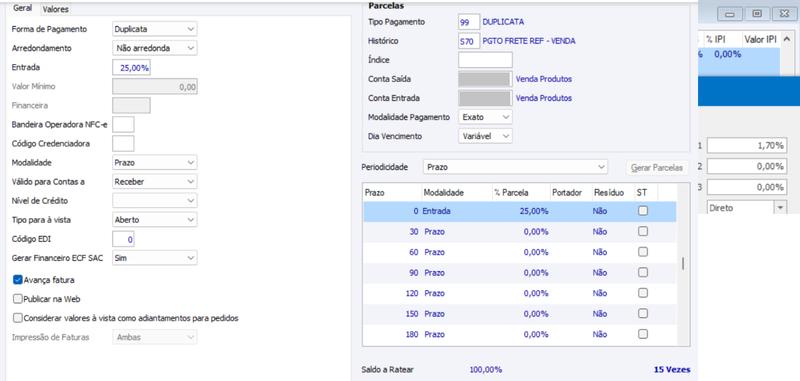
Task: Maximize the background window
Action: (x=757, y=14)
